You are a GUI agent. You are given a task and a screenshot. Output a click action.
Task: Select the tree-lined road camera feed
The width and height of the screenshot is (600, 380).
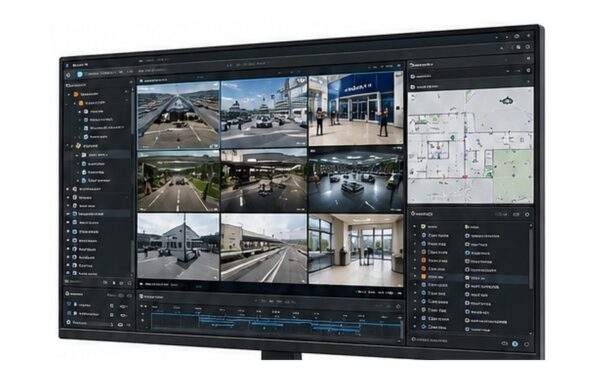point(178,181)
